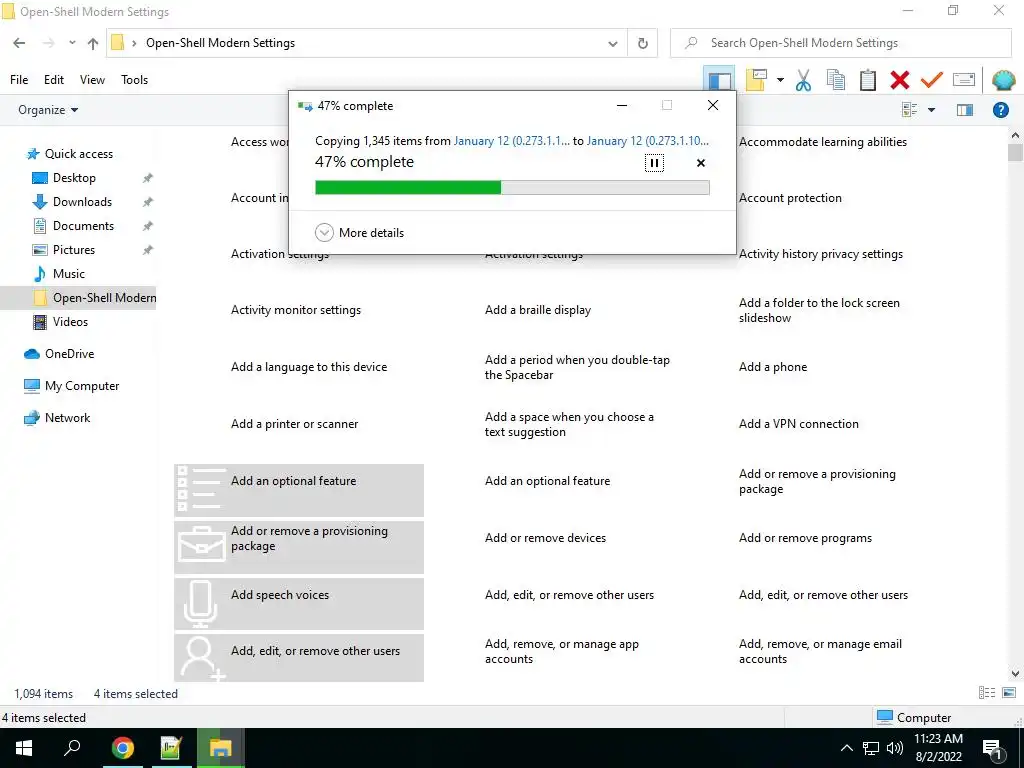Open the recent locations dropdown arrow

[x=72, y=43]
